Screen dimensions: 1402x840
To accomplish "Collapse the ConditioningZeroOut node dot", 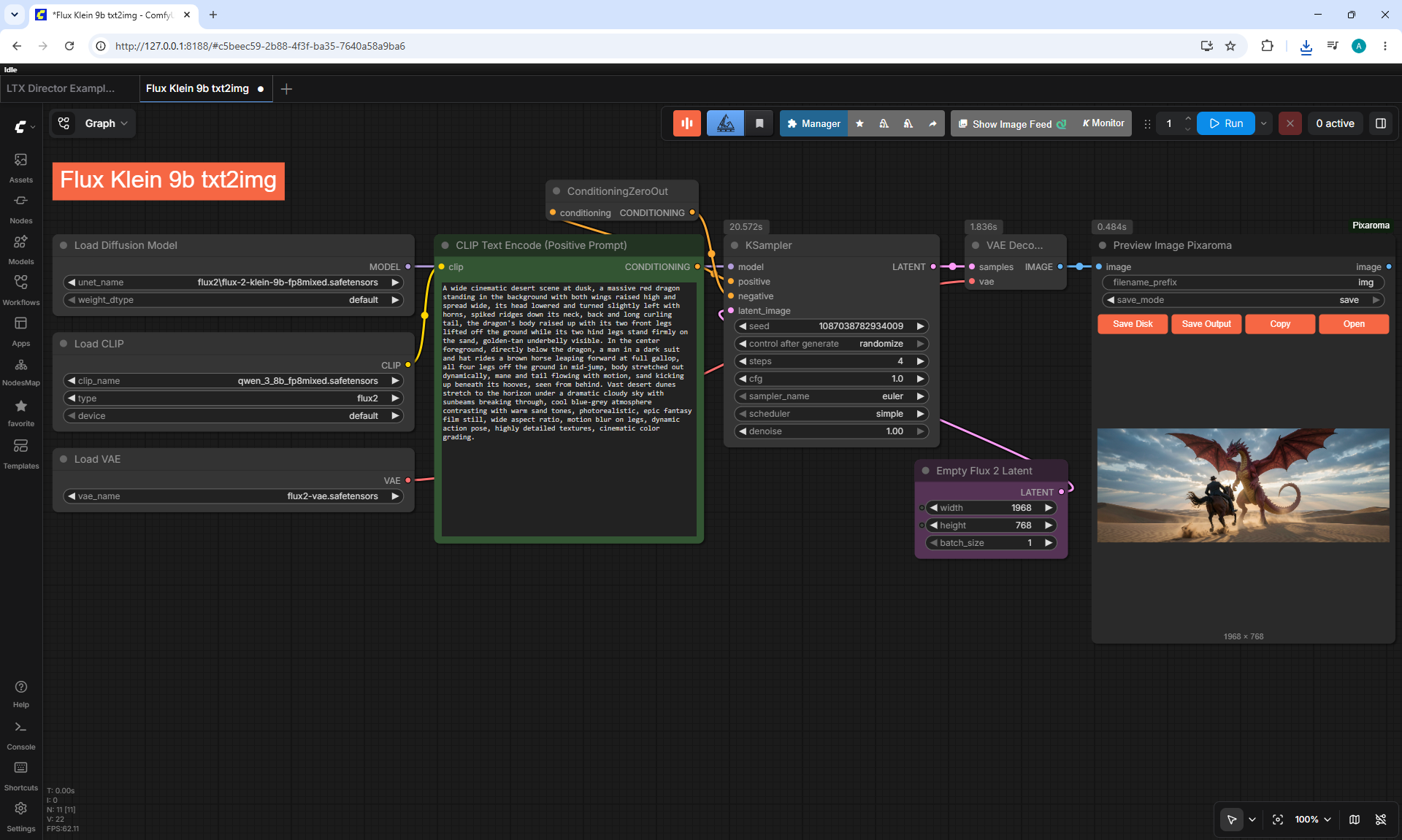I will pyautogui.click(x=556, y=191).
